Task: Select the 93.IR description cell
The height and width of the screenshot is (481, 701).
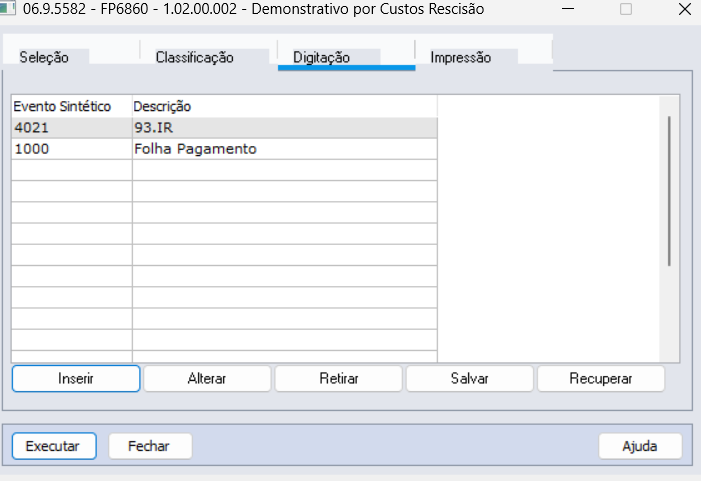Action: (x=285, y=128)
